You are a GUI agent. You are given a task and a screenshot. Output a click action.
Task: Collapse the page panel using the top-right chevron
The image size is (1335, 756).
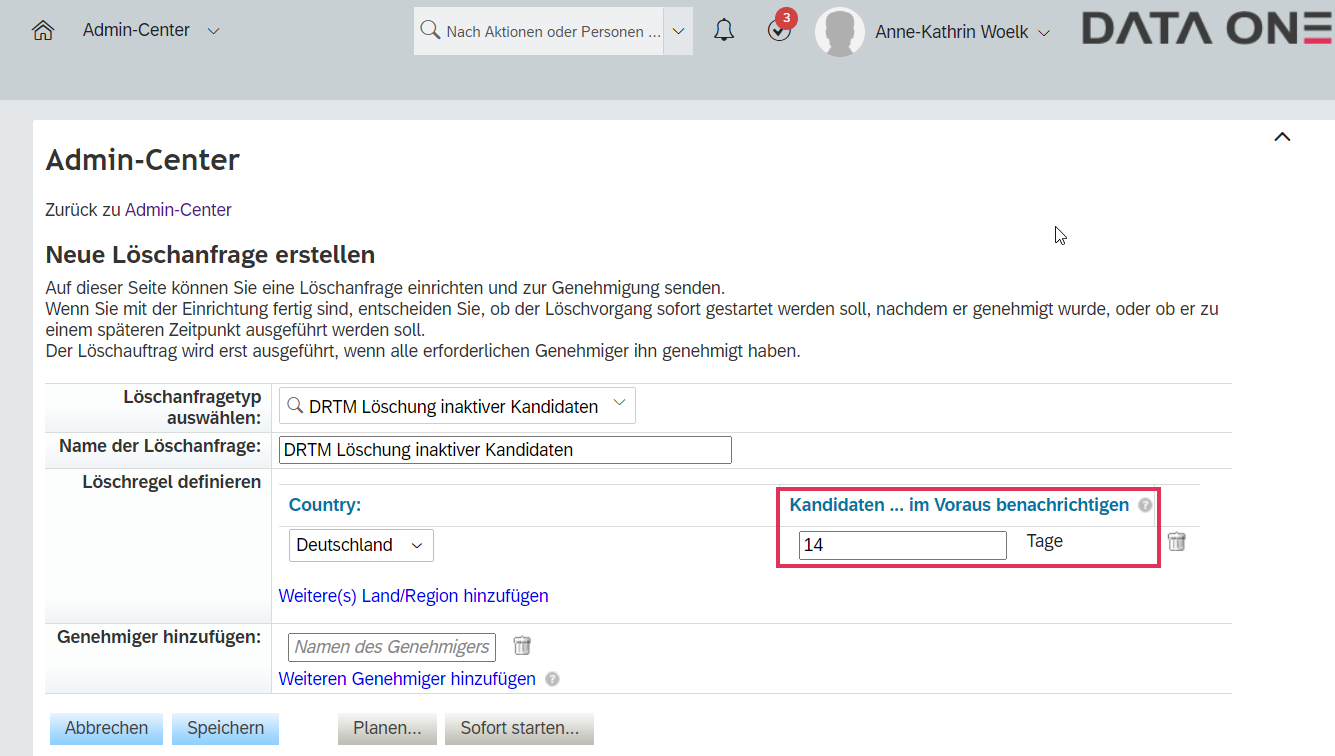(1282, 137)
